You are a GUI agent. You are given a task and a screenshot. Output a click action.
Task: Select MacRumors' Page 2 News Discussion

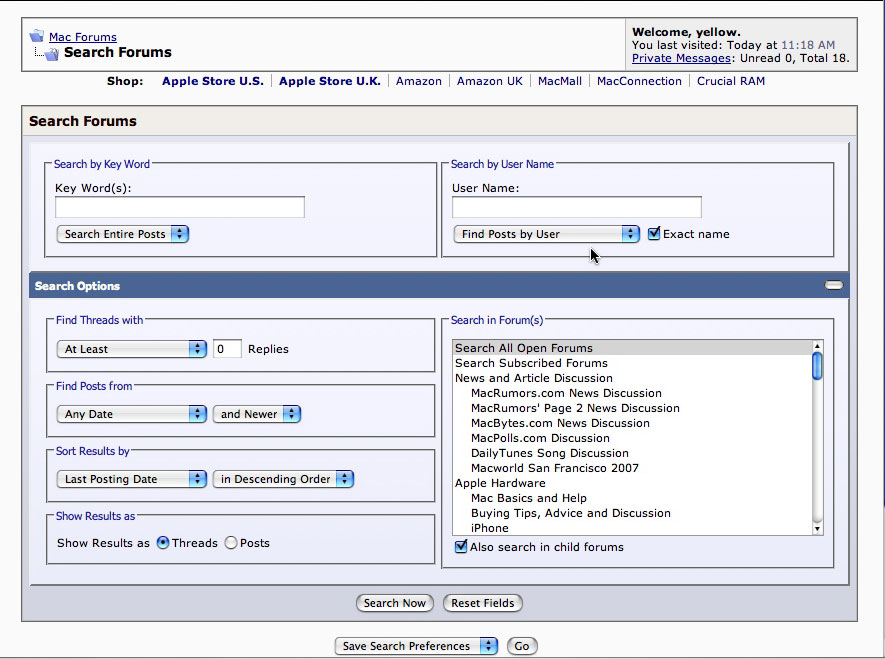click(x=632, y=408)
